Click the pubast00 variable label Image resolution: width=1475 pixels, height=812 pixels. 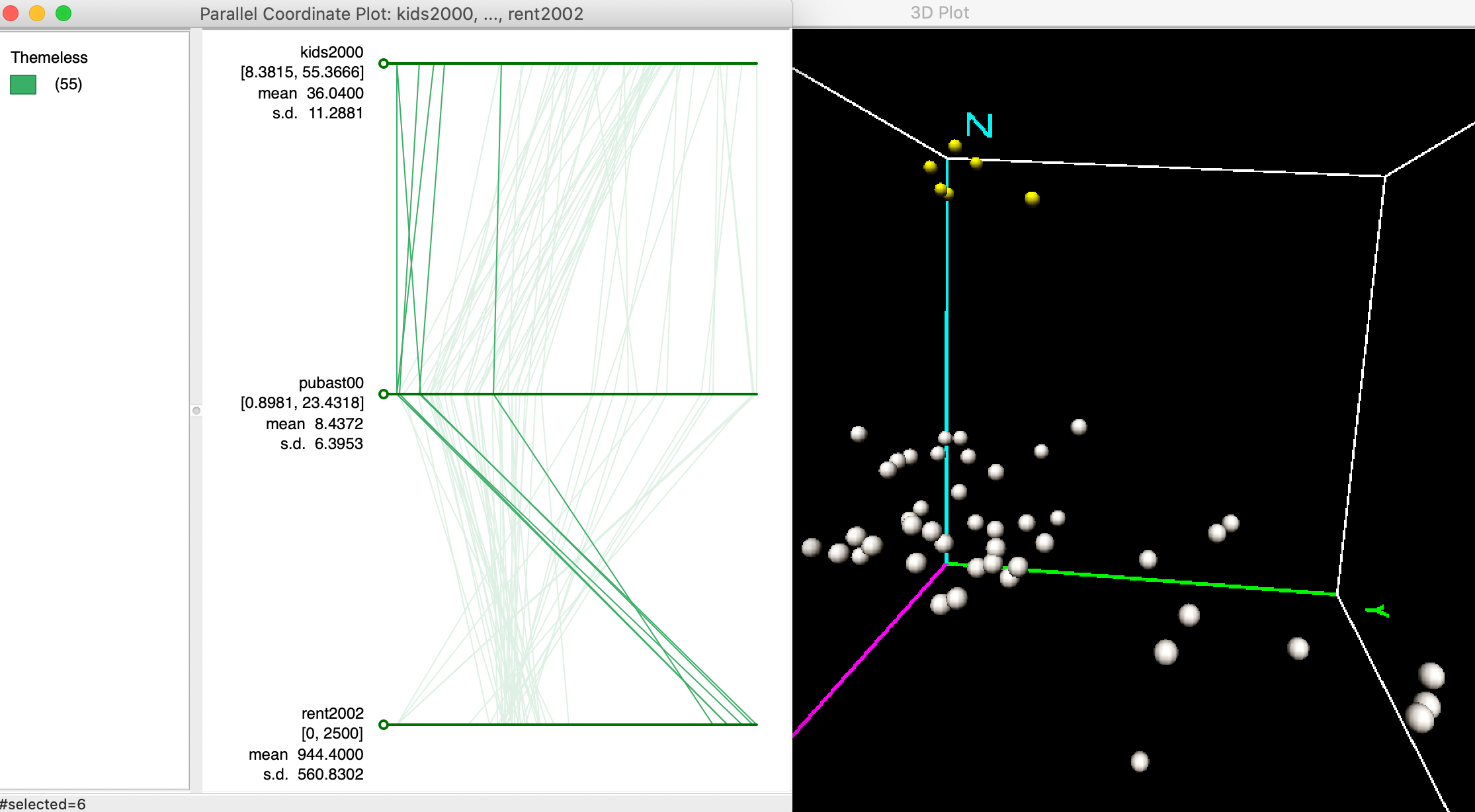click(x=331, y=383)
